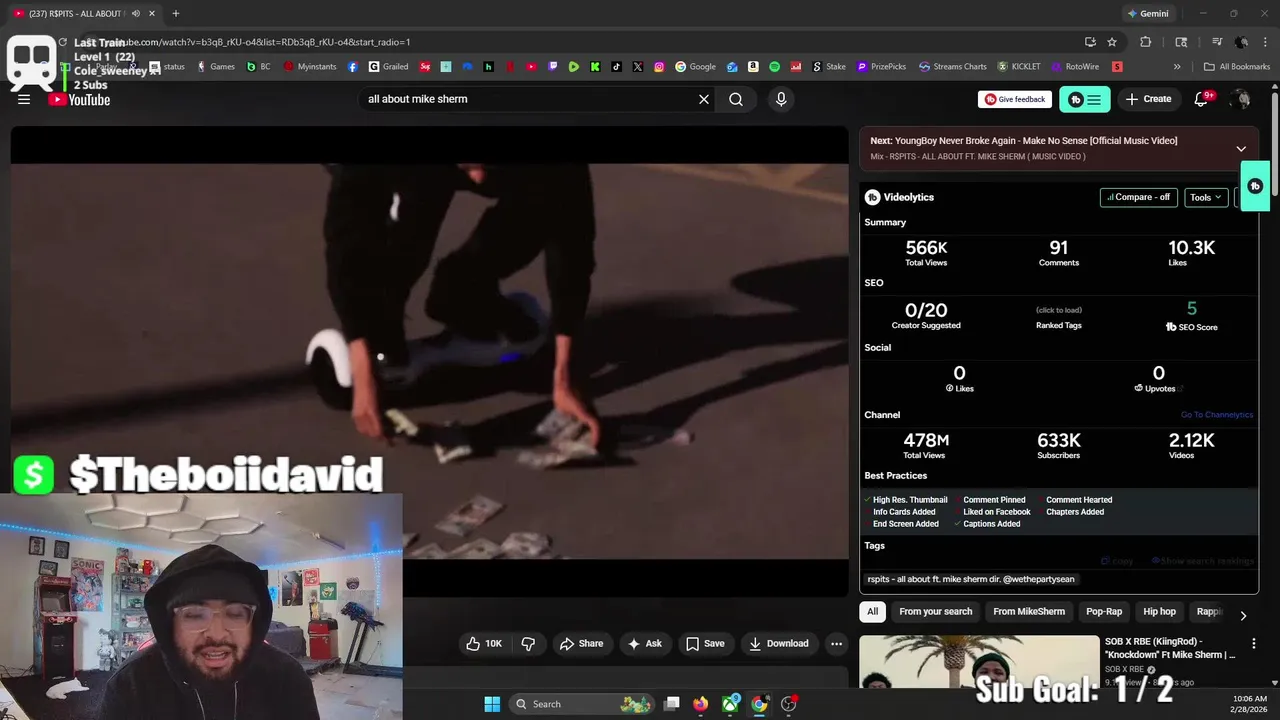Select the All filter chip
Image resolution: width=1280 pixels, height=720 pixels.
tap(872, 611)
